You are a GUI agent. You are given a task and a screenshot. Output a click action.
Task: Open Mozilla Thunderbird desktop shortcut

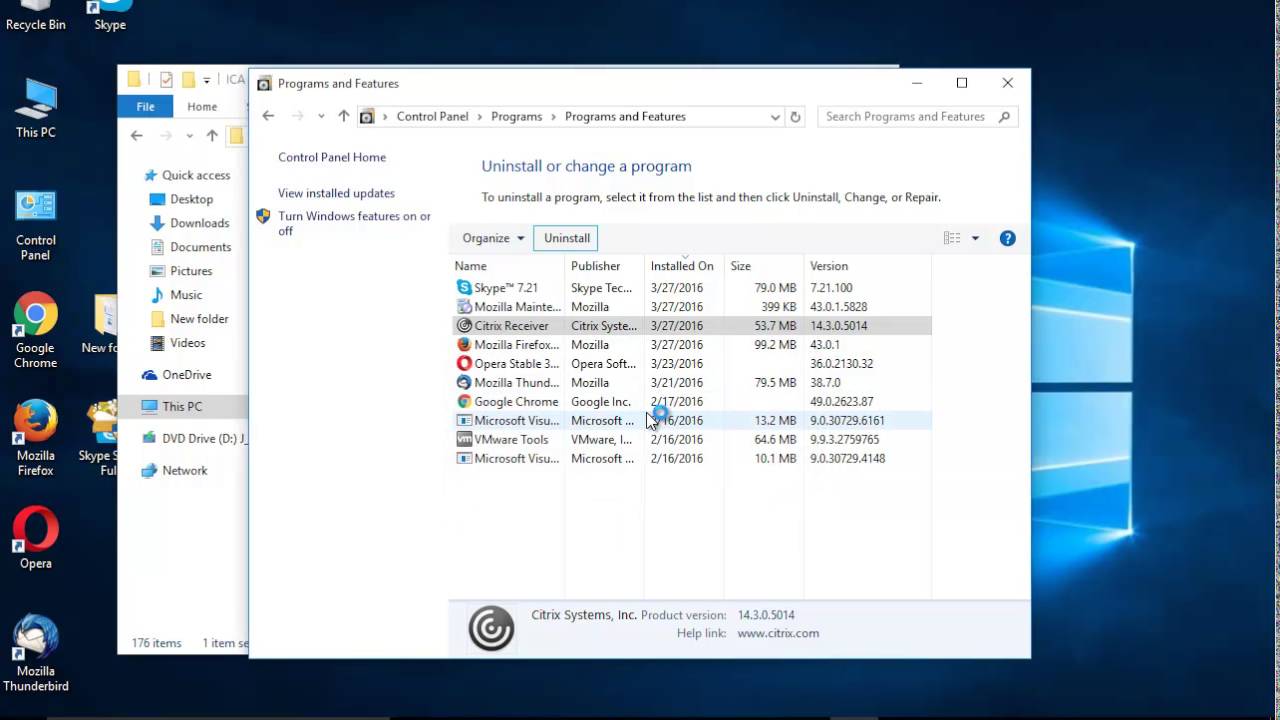36,654
